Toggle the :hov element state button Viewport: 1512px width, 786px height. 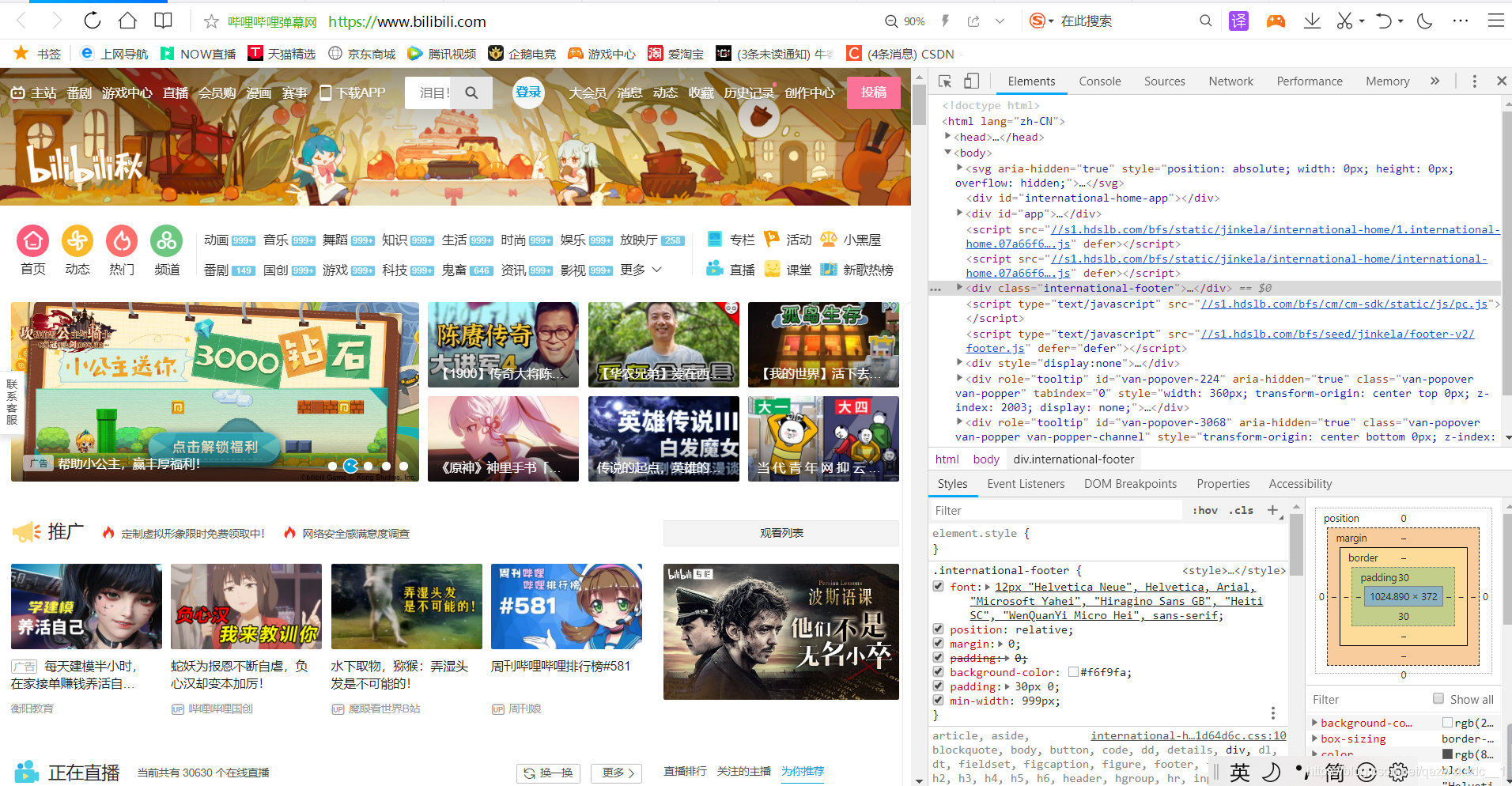point(1205,510)
